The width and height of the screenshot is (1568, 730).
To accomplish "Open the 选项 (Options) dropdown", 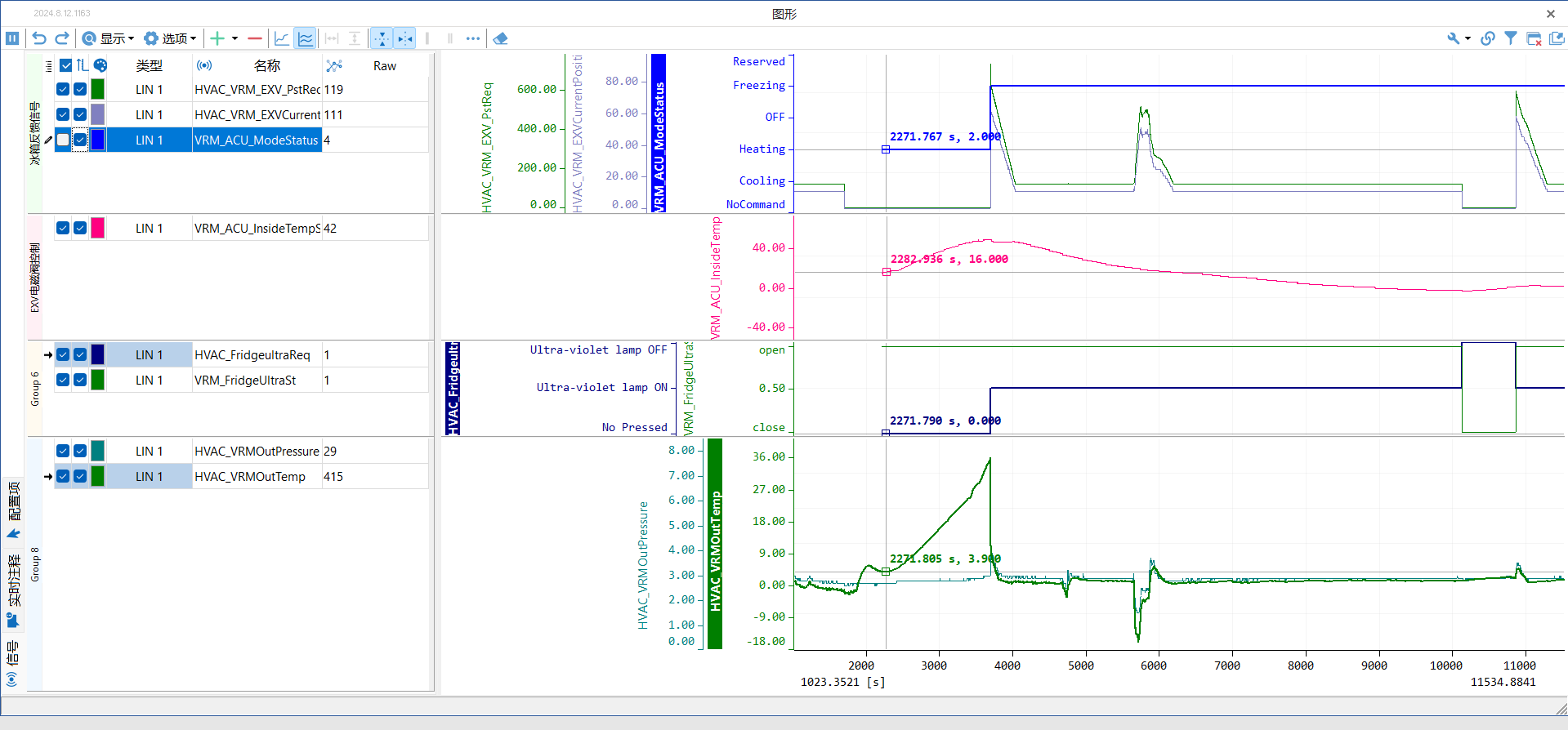I will pos(170,38).
